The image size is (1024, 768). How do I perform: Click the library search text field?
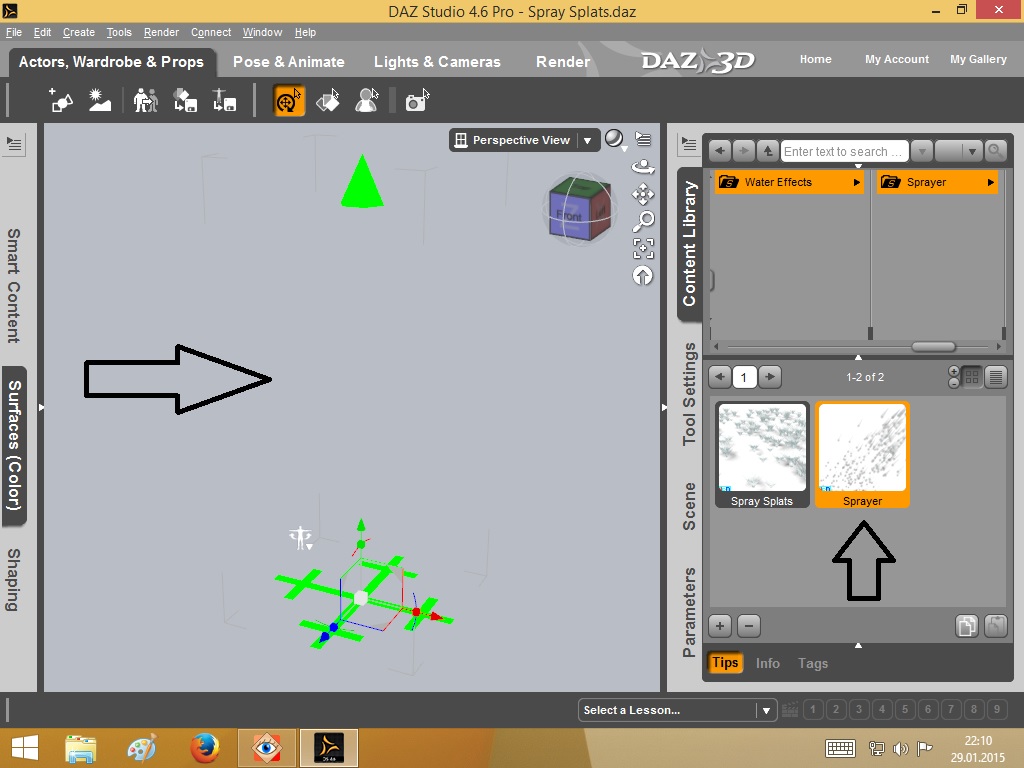tap(844, 152)
